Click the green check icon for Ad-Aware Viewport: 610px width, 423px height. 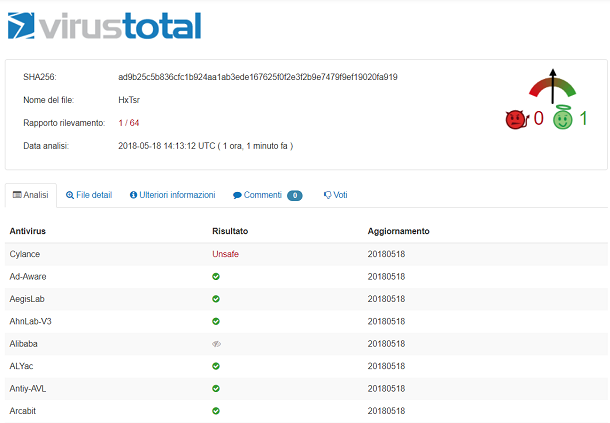pos(216,277)
